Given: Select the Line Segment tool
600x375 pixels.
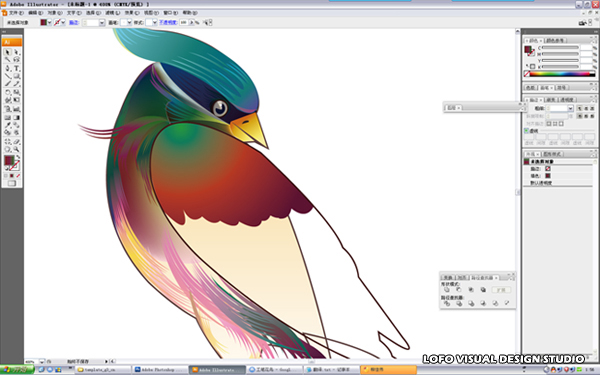Looking at the screenshot, I should click(x=7, y=76).
